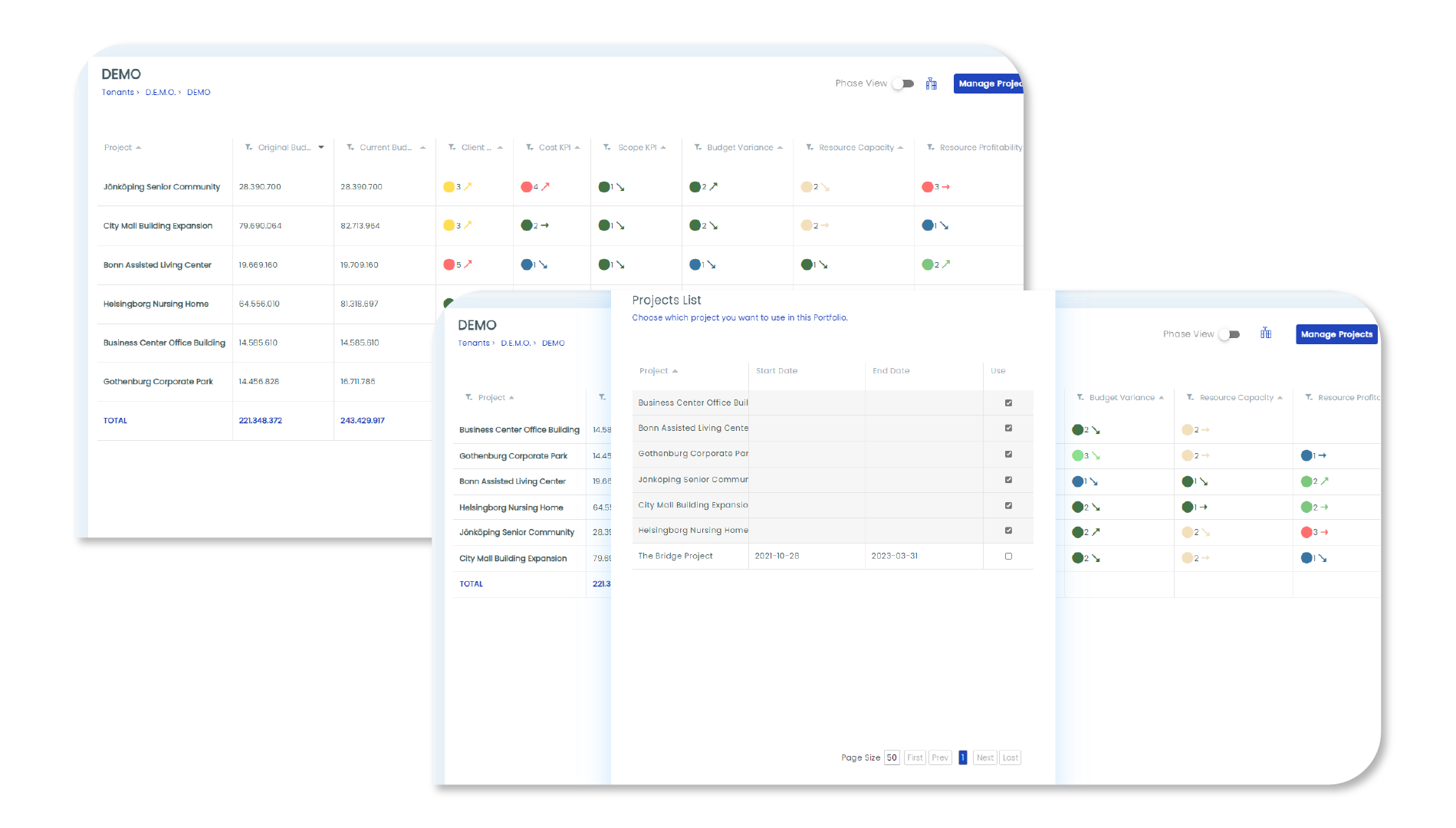This screenshot has height=828, width=1456.
Task: Open the Current Budget column filter icon
Action: point(350,147)
